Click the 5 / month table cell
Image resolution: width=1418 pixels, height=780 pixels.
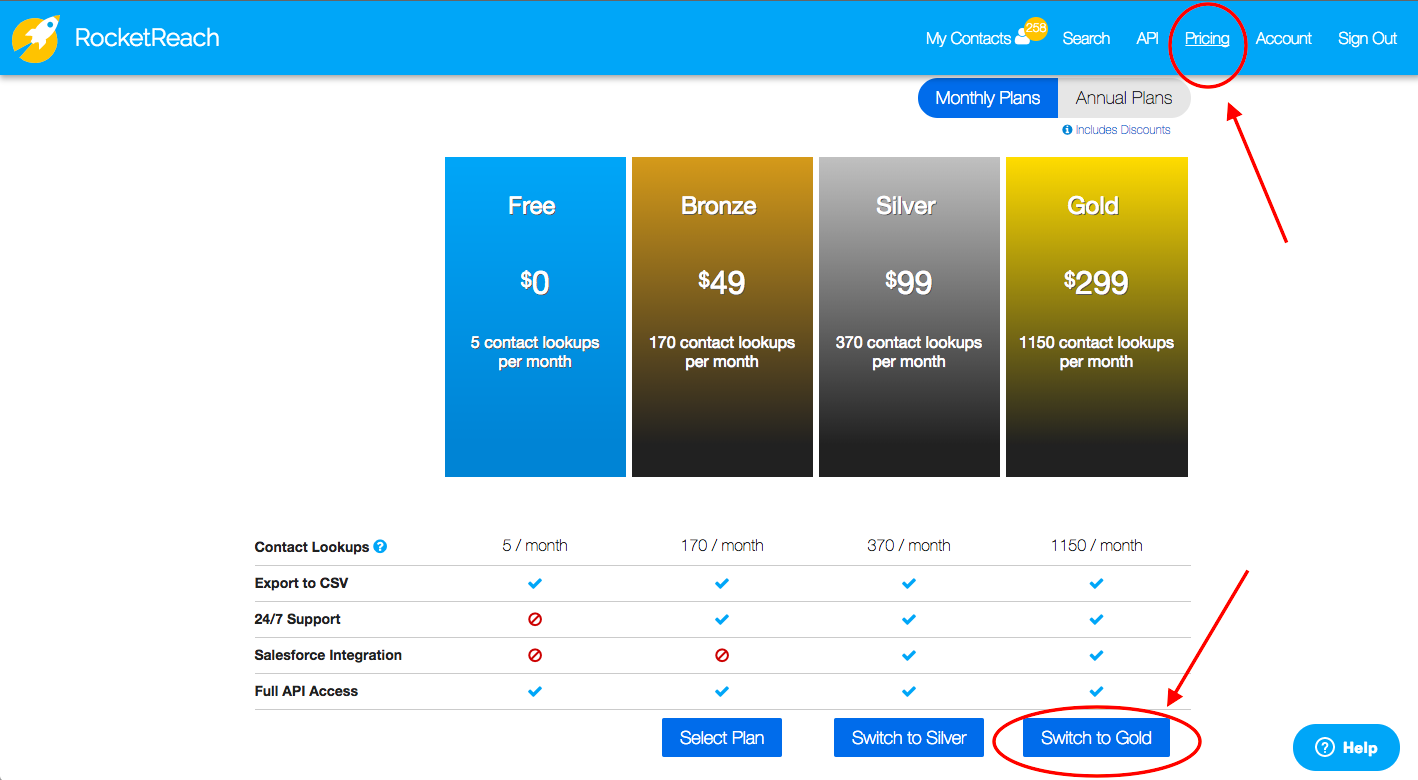click(535, 546)
